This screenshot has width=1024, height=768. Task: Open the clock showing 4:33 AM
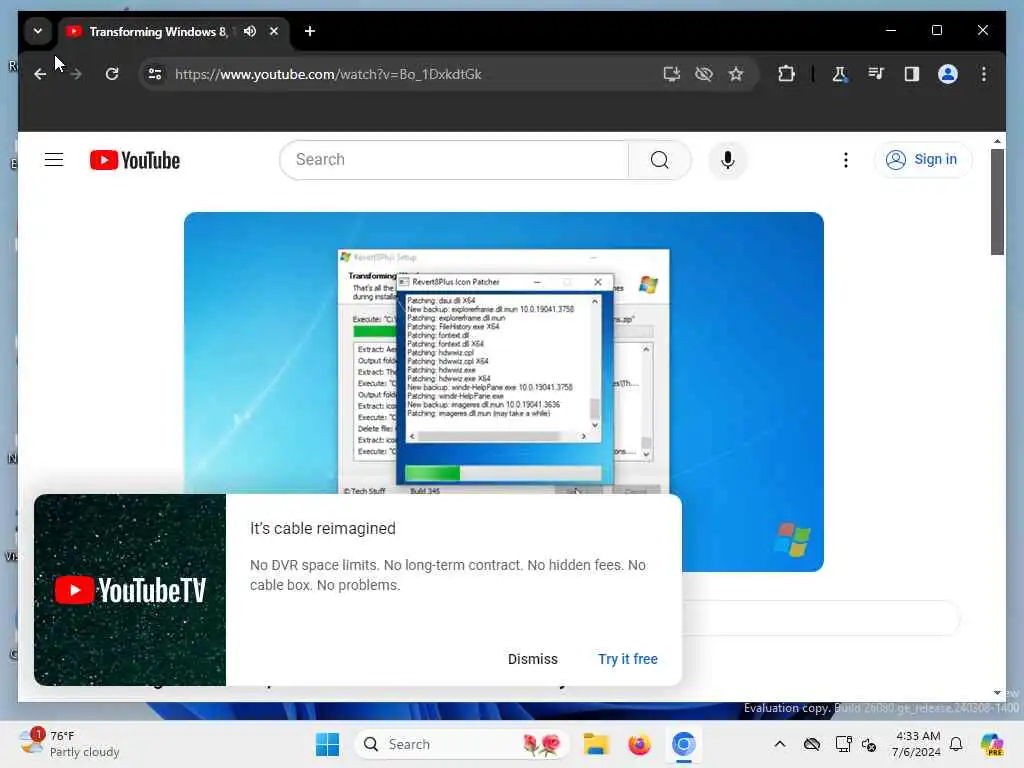[x=918, y=744]
